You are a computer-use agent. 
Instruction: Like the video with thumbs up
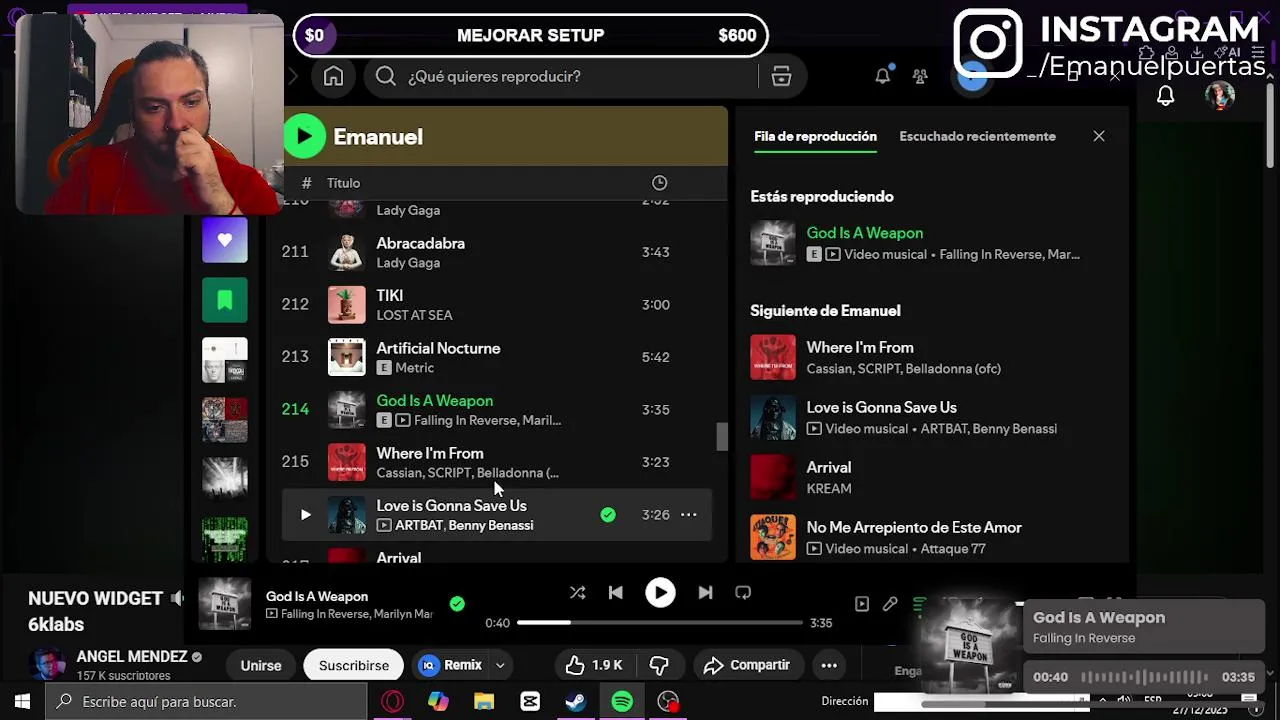click(x=593, y=665)
